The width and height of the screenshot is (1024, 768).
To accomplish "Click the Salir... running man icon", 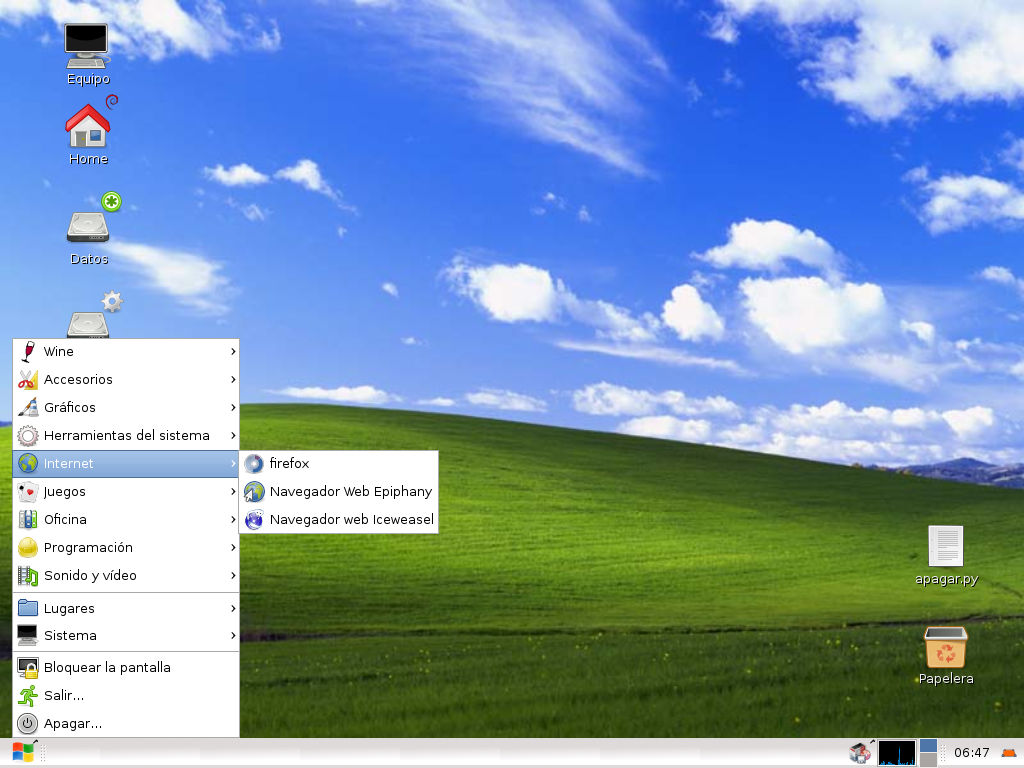I will click(27, 696).
